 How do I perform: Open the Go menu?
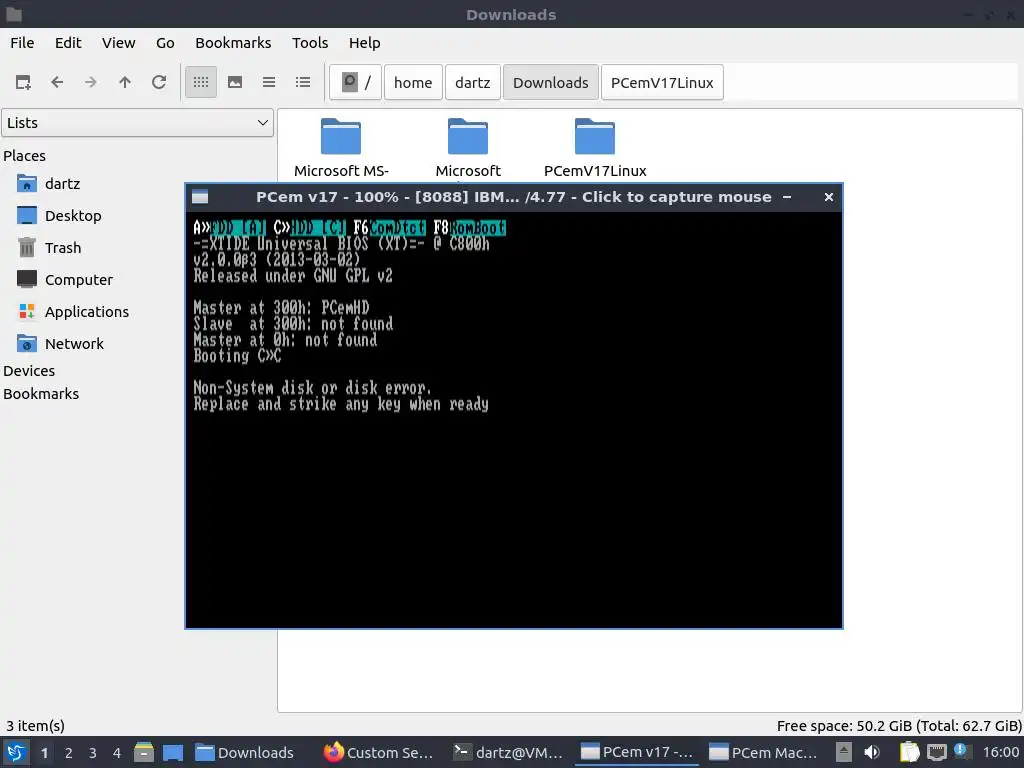click(x=165, y=43)
